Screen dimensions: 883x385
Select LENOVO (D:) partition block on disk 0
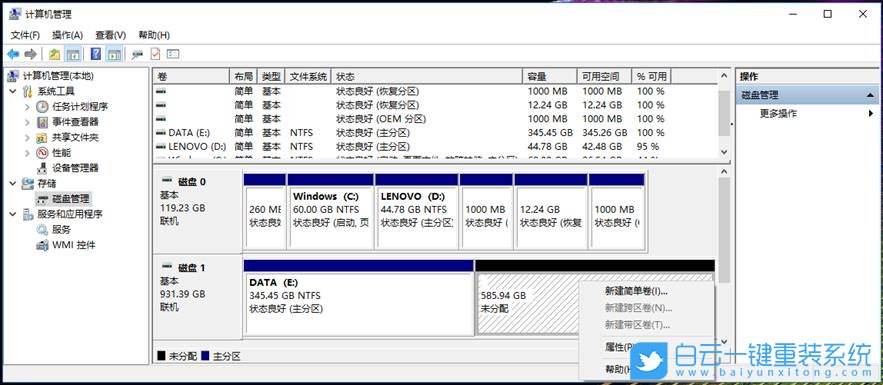click(416, 212)
